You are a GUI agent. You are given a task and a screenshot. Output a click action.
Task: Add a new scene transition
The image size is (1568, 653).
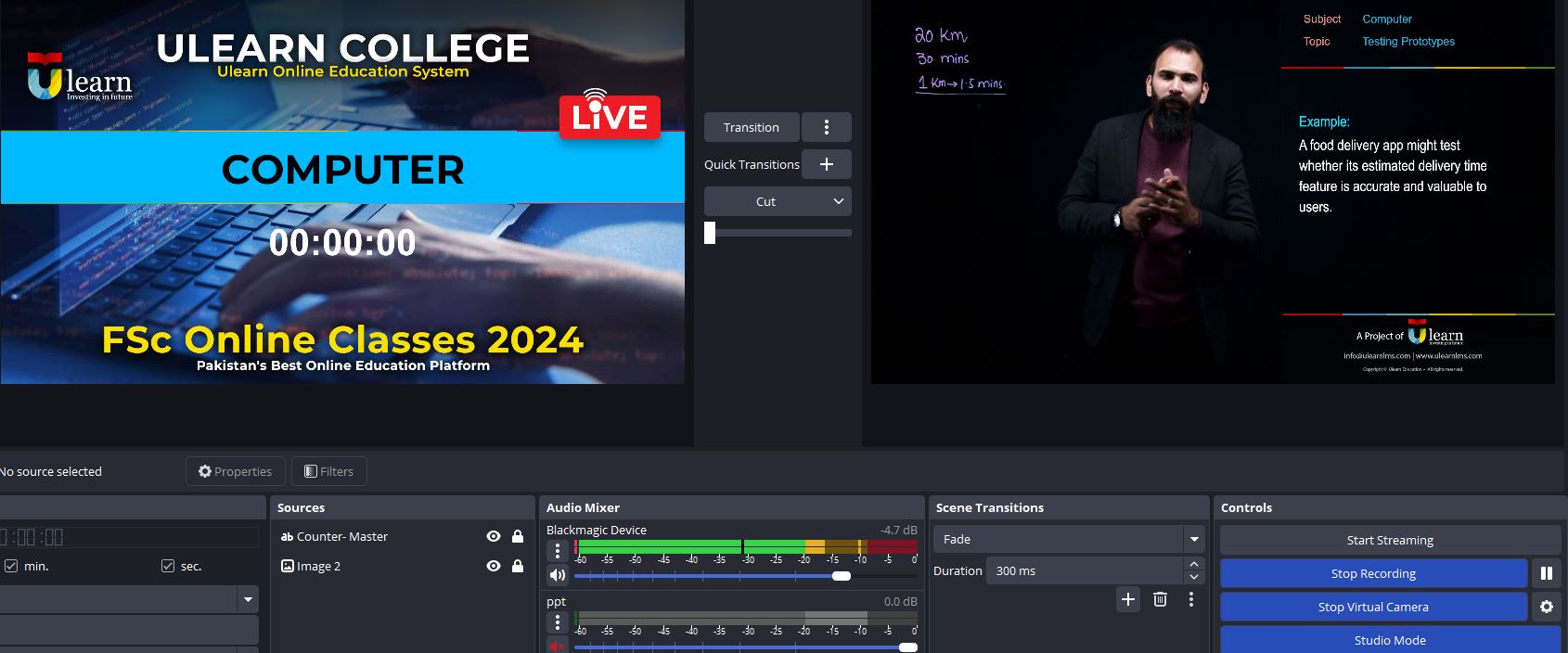[1128, 599]
